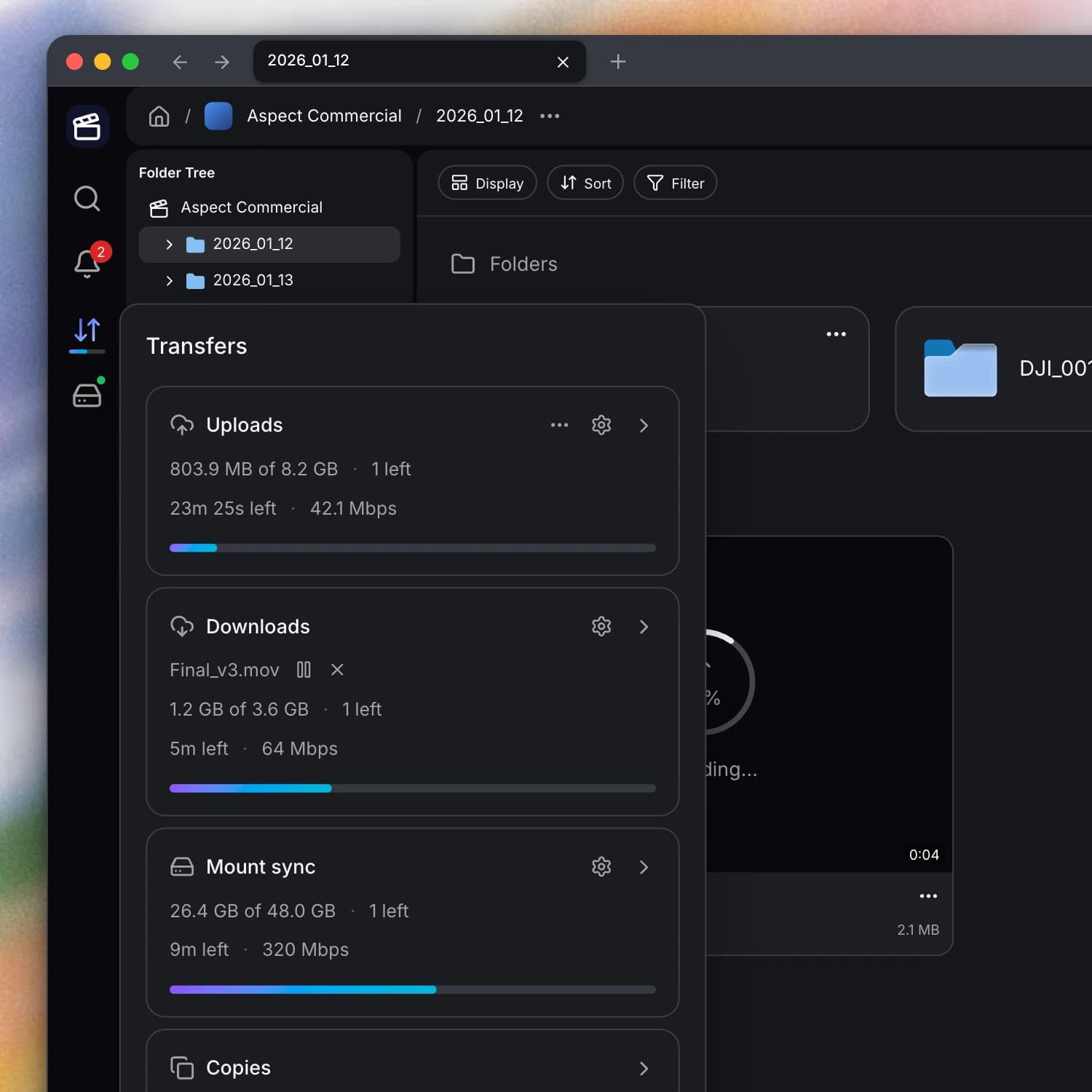The height and width of the screenshot is (1092, 1092).
Task: Open Uploads more options dots
Action: click(x=559, y=425)
